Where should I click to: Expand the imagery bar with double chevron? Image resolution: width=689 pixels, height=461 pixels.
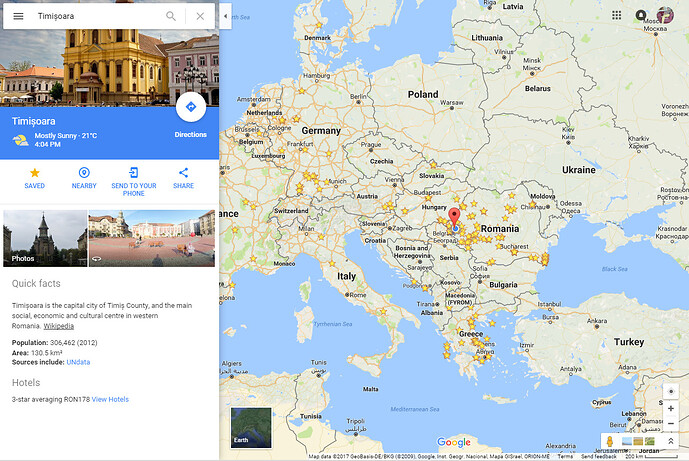pyautogui.click(x=671, y=441)
